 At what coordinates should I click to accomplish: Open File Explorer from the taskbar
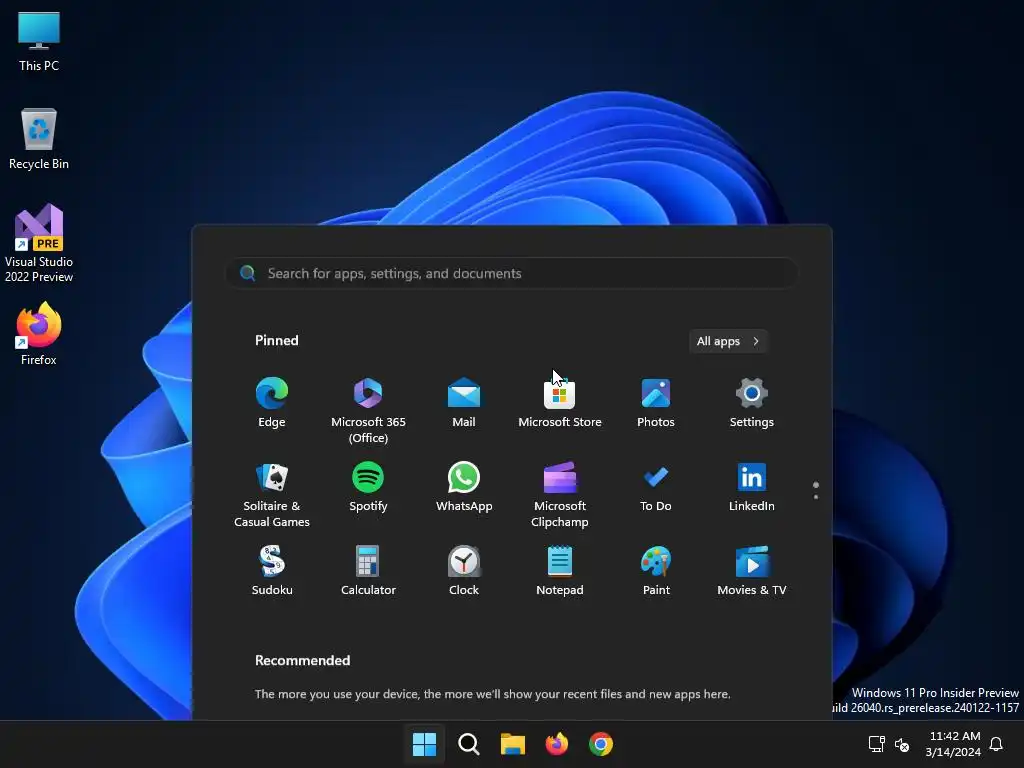513,744
